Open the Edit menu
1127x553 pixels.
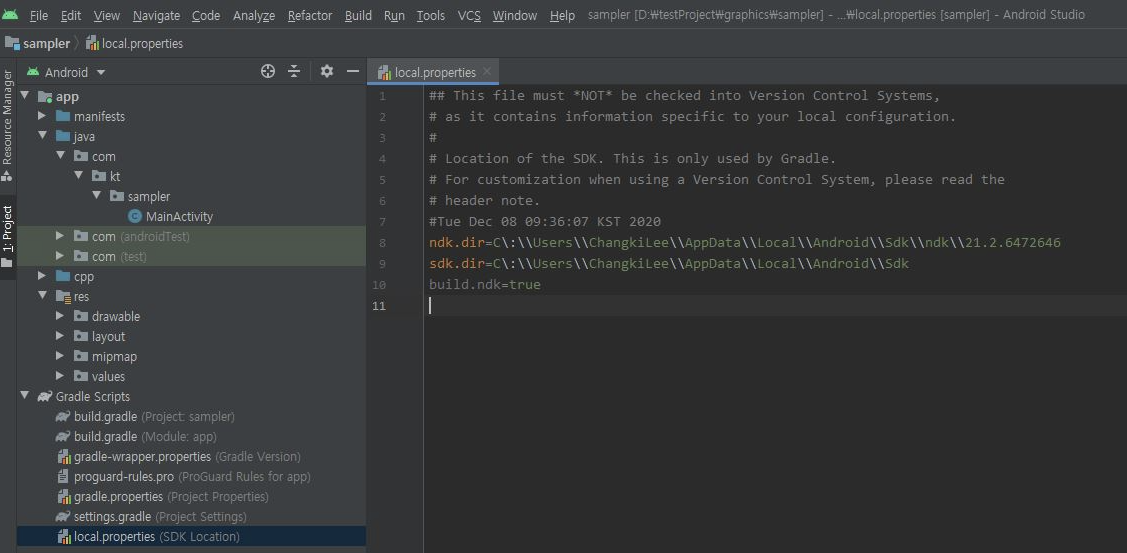70,15
